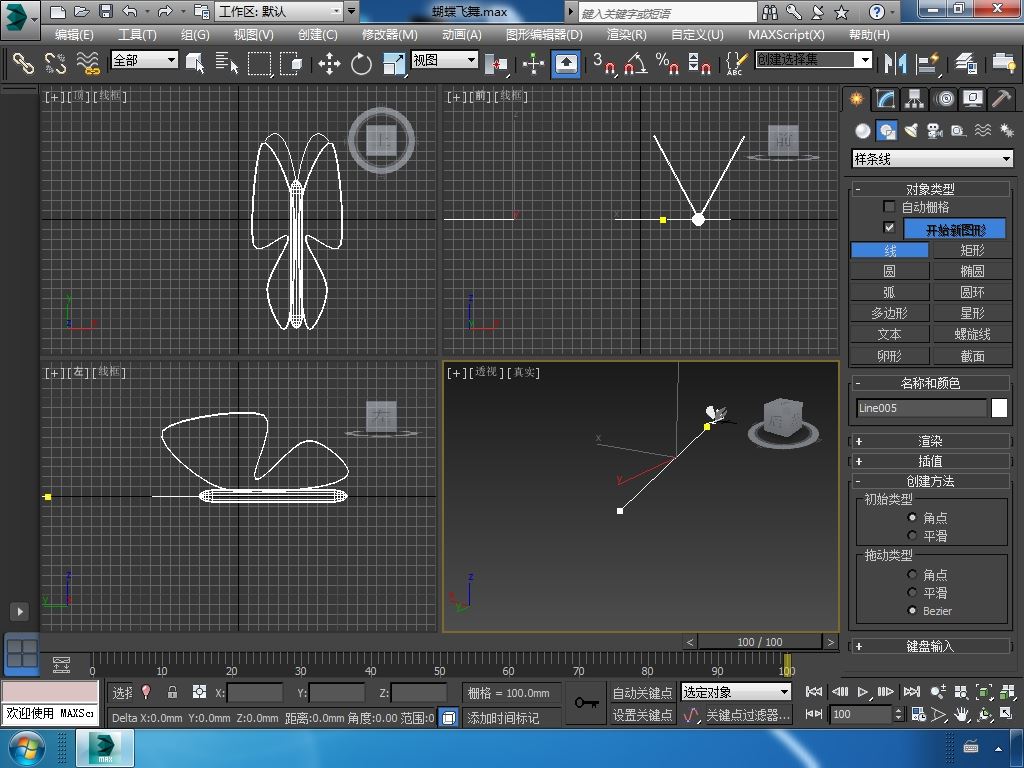Activate the Rotate tool
Image resolution: width=1024 pixels, height=768 pixels.
[361, 64]
